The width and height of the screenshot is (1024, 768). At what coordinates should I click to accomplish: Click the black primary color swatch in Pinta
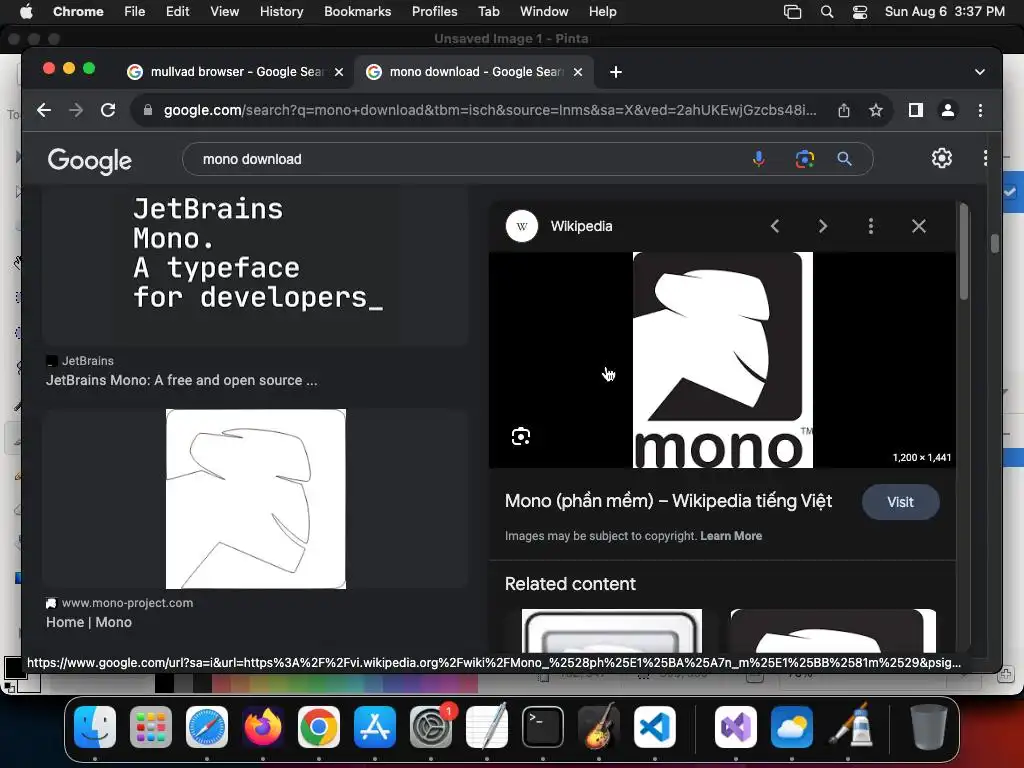click(x=14, y=667)
